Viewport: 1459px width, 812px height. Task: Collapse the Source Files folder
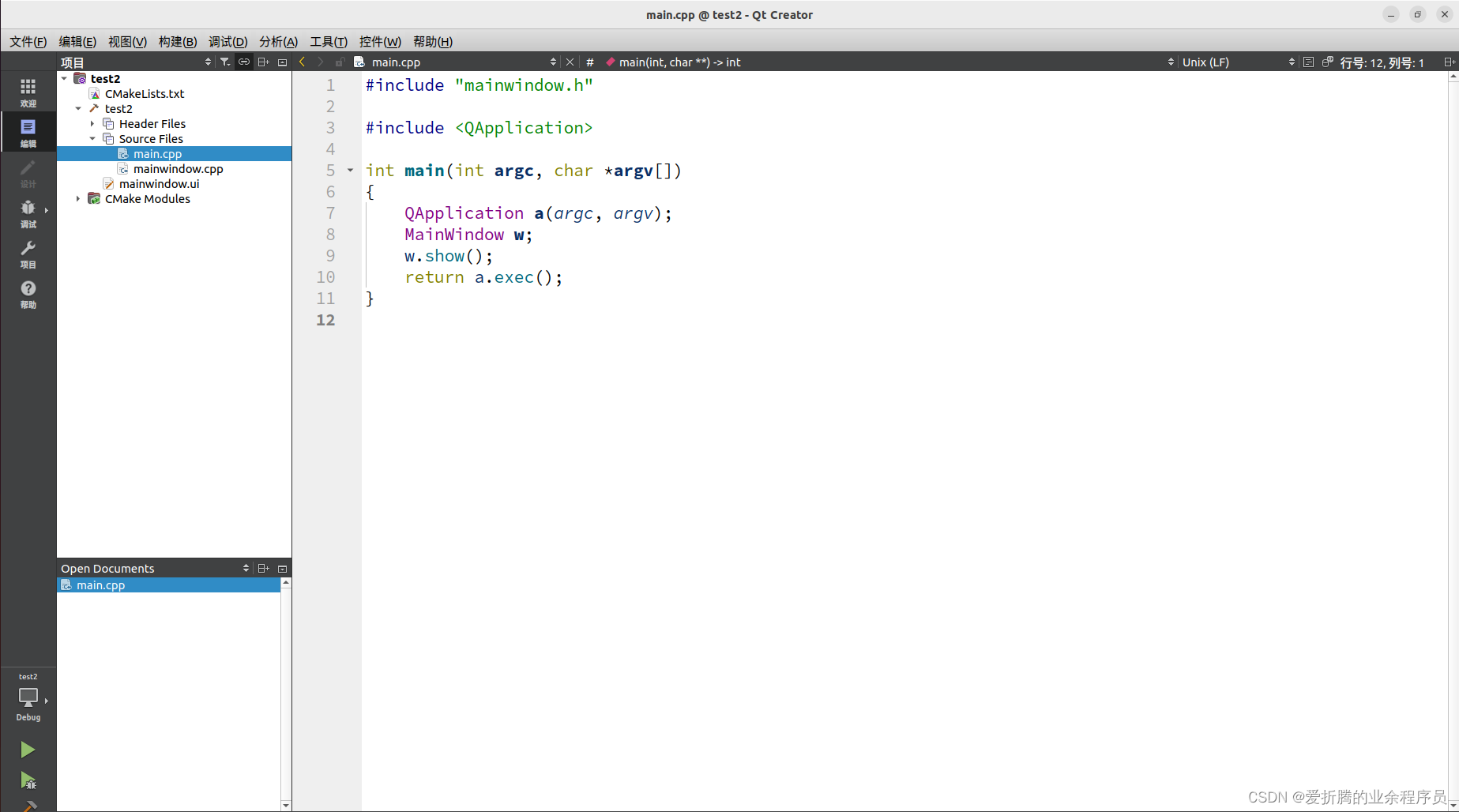[92, 138]
